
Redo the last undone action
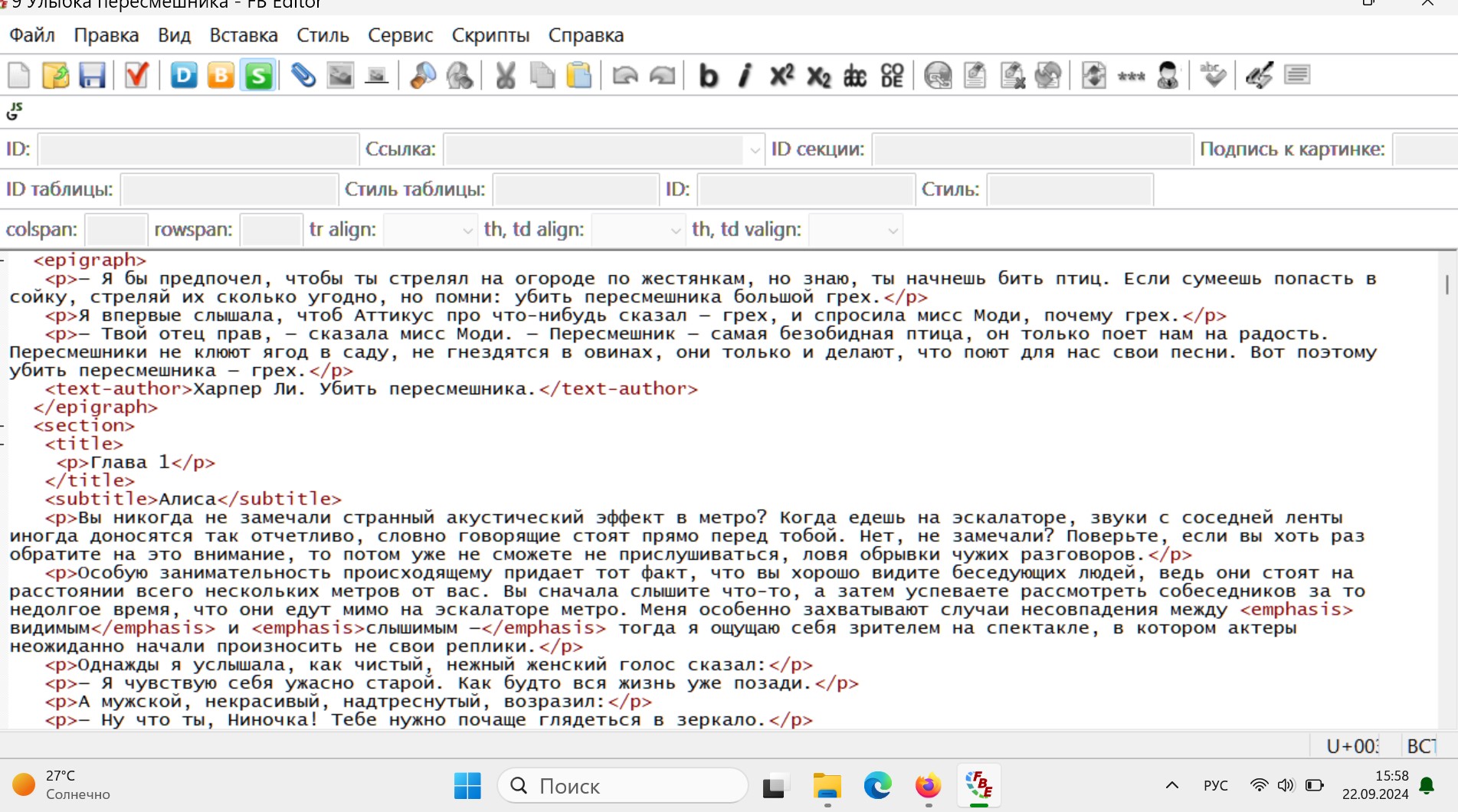coord(662,75)
